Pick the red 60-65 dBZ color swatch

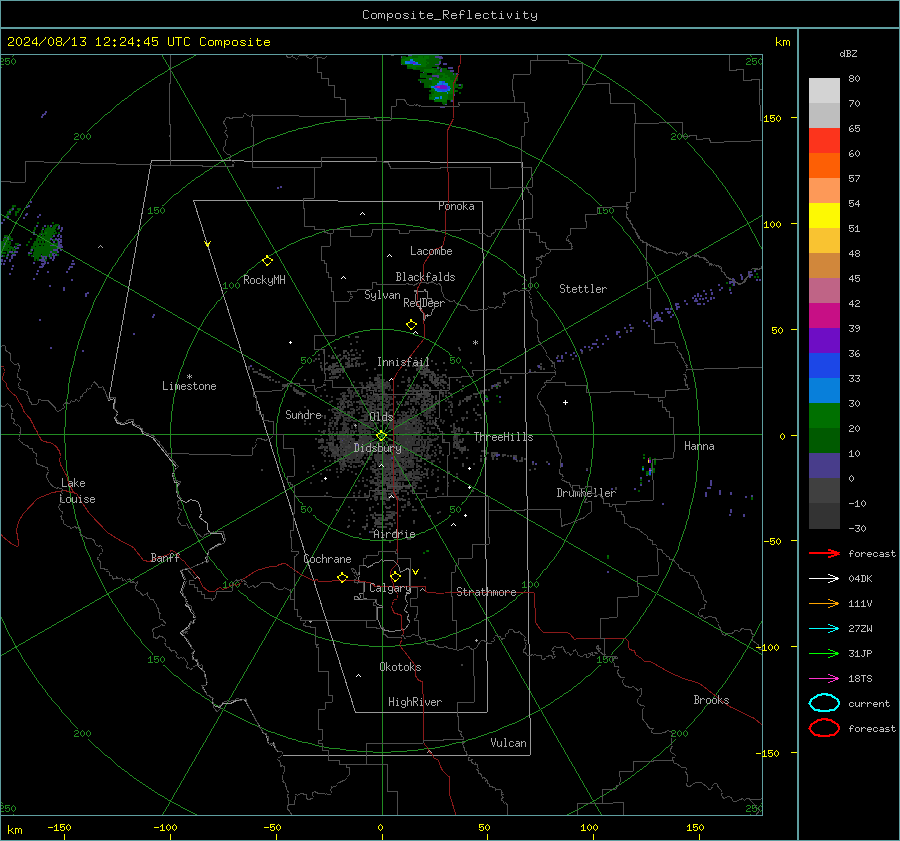(824, 141)
